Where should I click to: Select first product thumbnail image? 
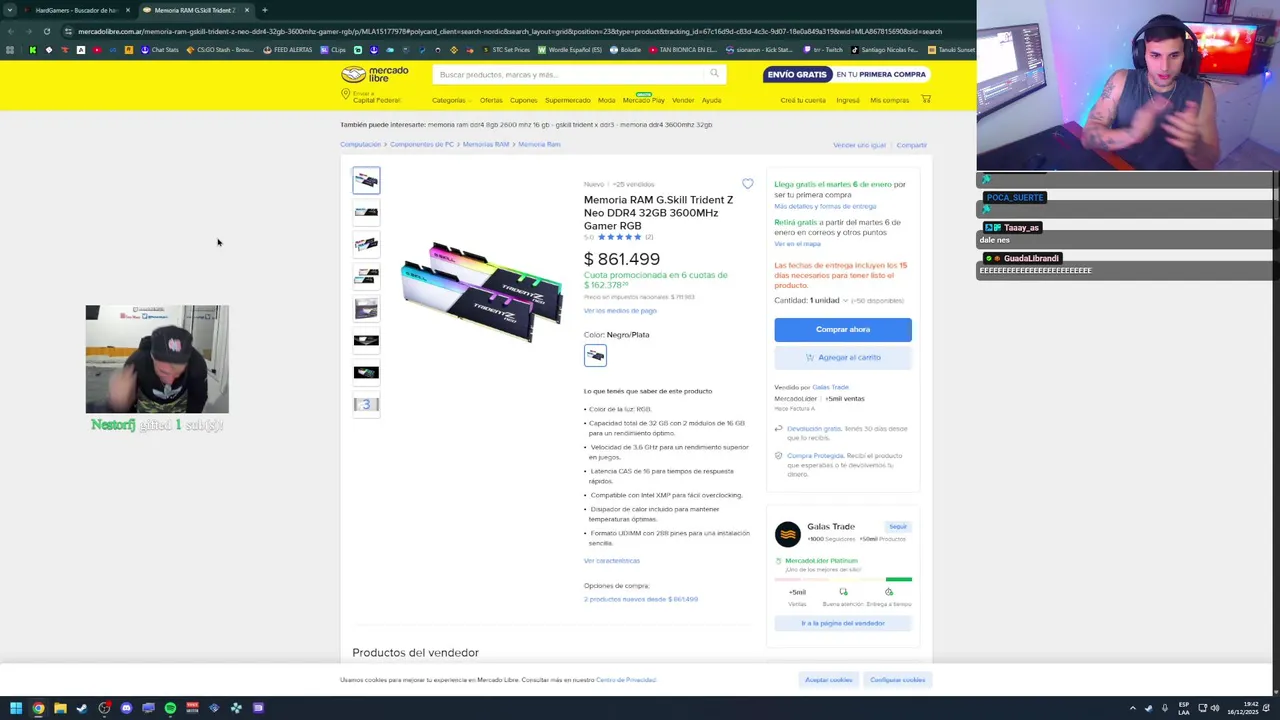click(x=366, y=180)
